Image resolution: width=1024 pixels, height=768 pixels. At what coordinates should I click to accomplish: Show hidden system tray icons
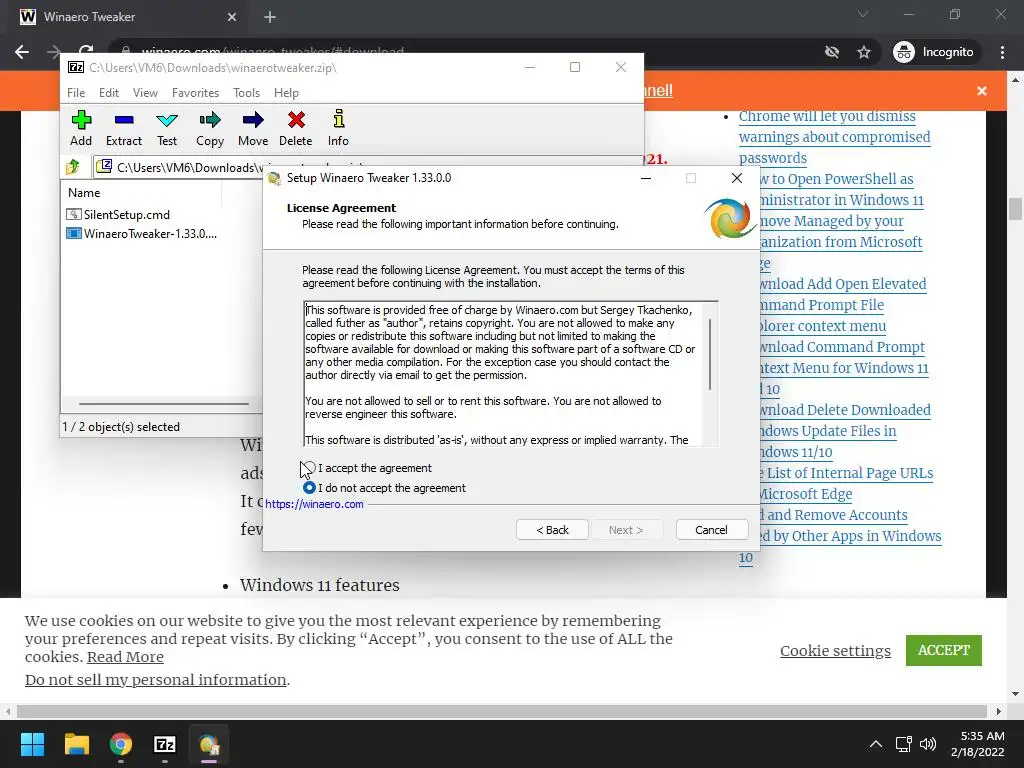click(x=876, y=744)
